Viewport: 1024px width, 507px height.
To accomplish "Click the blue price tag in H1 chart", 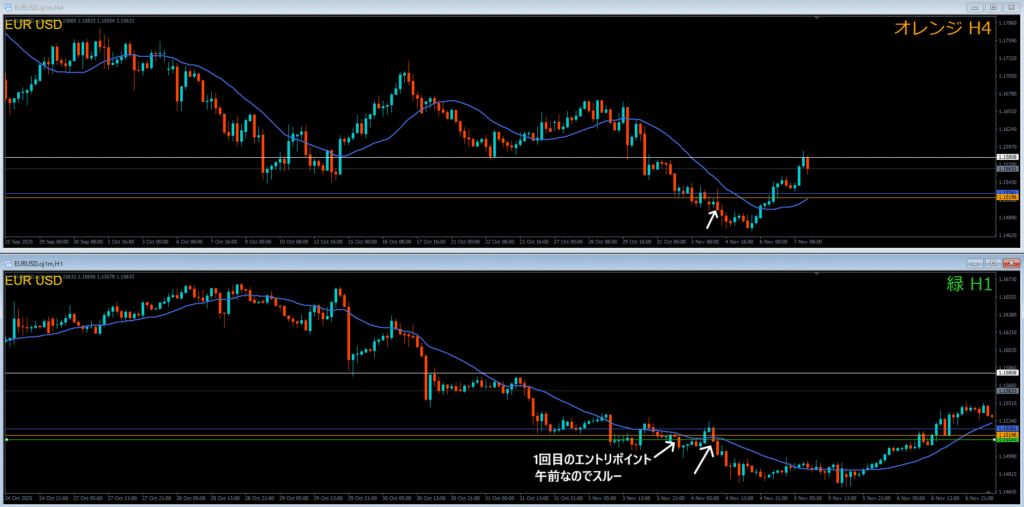I will coord(1006,428).
